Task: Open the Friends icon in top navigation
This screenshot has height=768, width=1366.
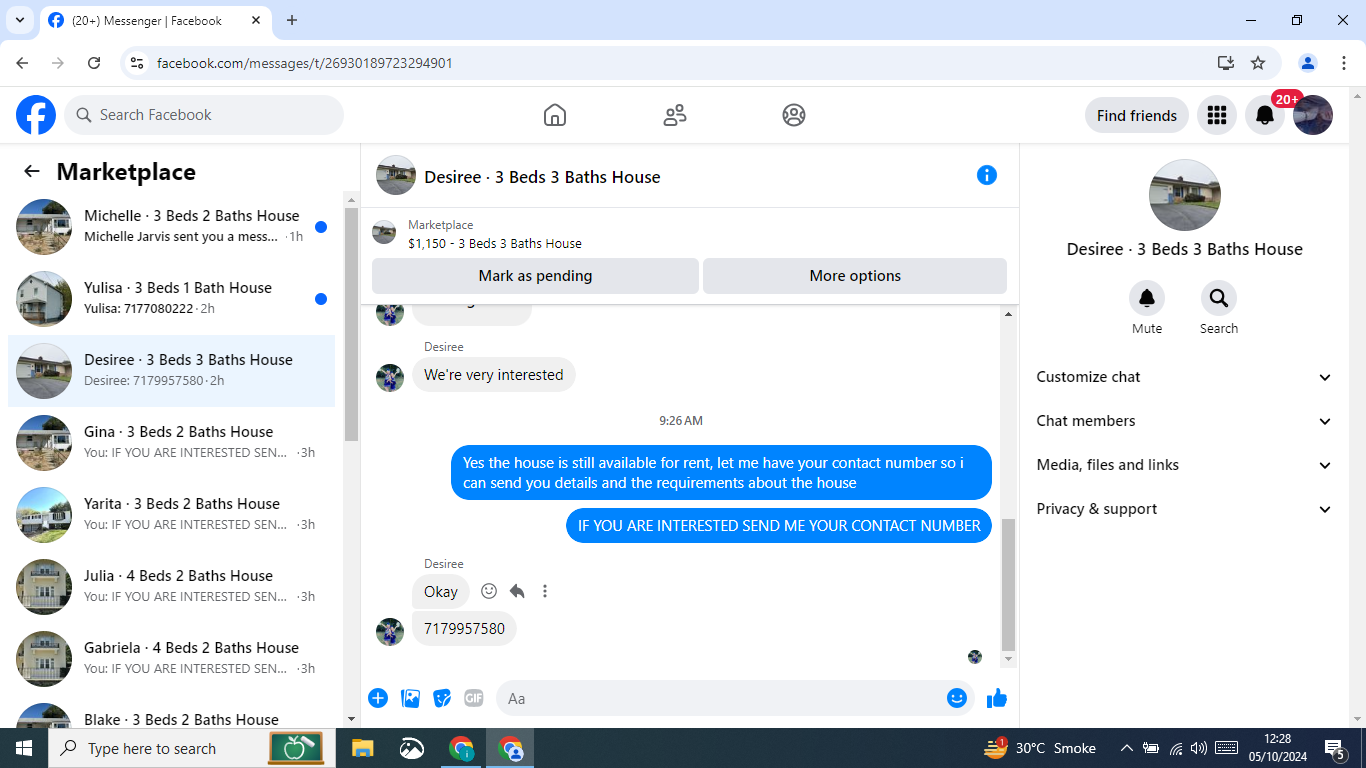Action: point(675,115)
